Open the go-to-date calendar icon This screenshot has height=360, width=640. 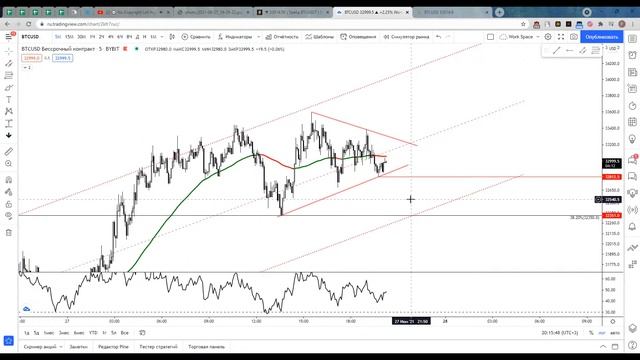[142, 333]
